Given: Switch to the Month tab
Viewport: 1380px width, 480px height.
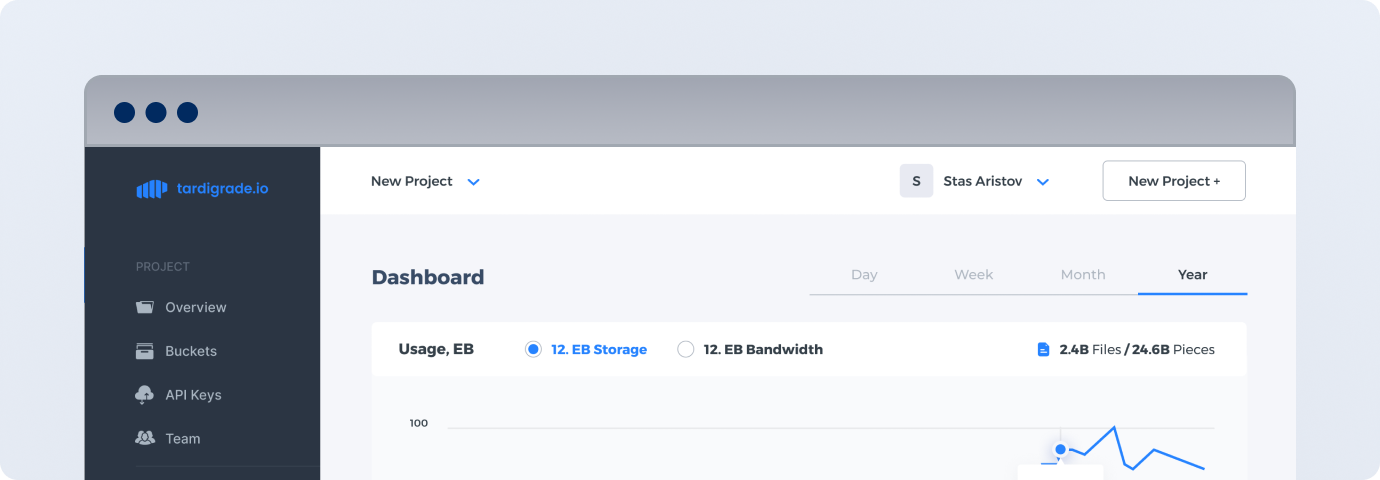Looking at the screenshot, I should (1083, 275).
